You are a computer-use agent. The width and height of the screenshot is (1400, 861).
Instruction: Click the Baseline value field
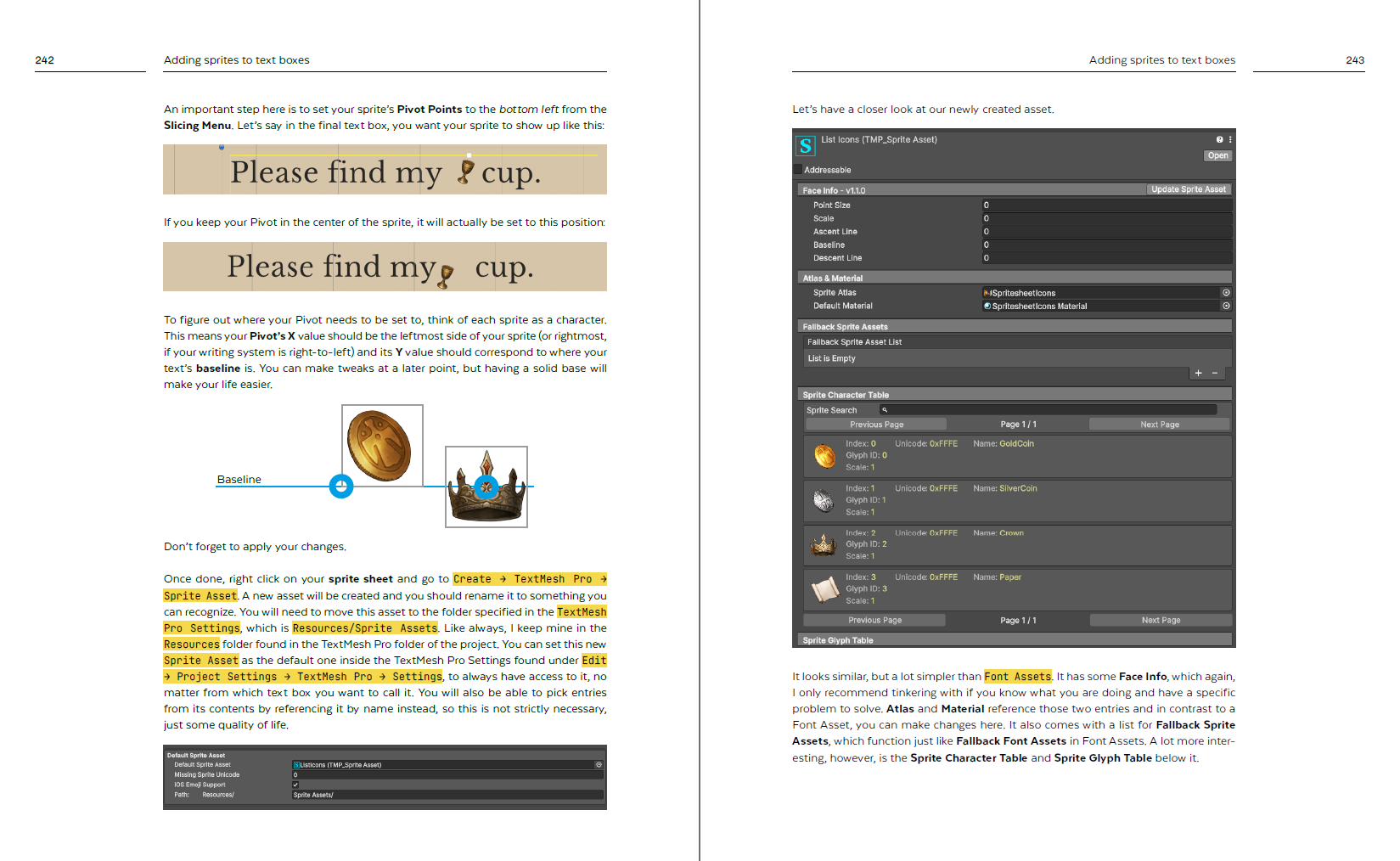[x=1107, y=245]
